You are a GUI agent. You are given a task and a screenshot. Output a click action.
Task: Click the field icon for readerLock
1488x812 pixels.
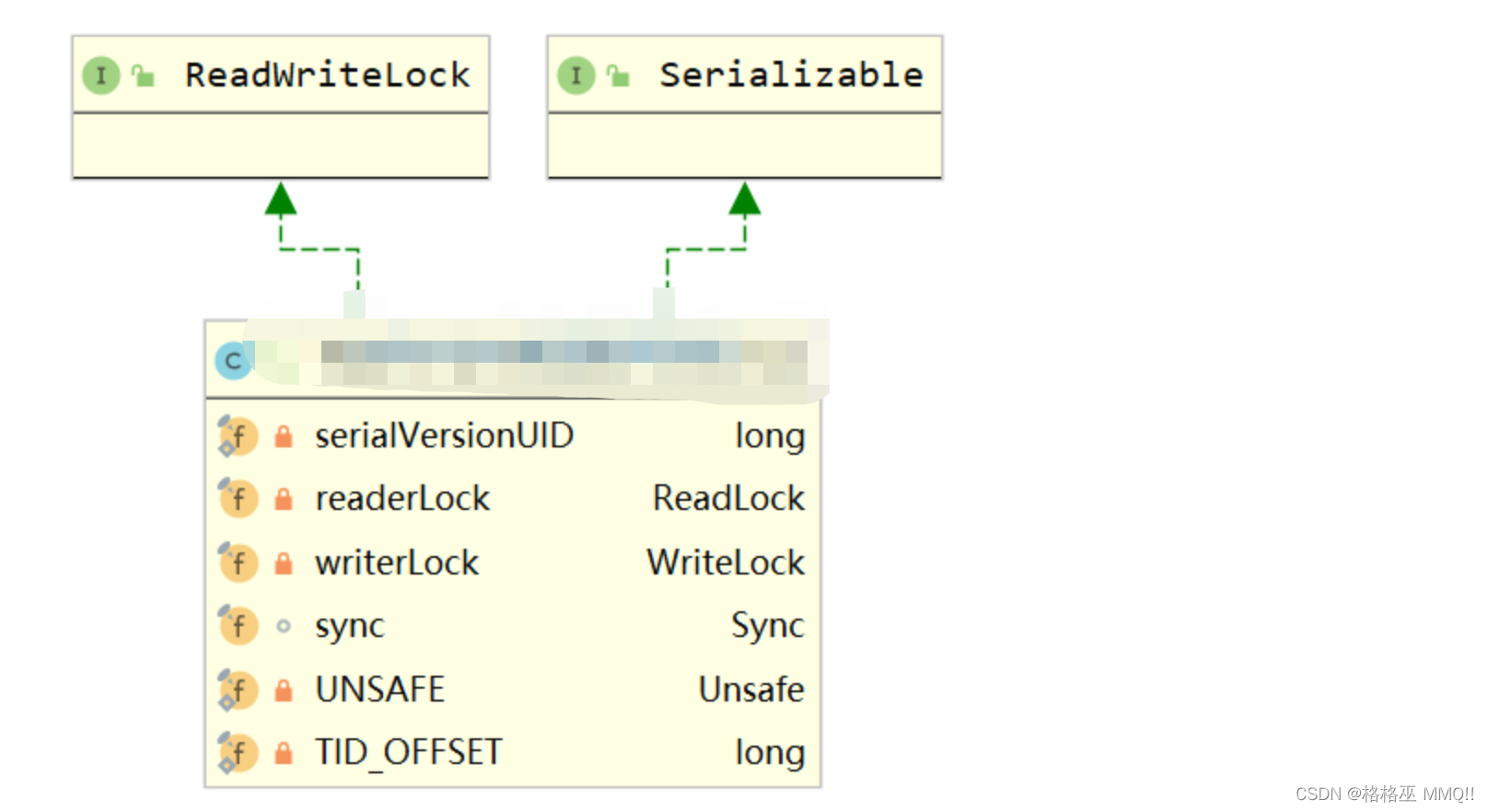[238, 499]
